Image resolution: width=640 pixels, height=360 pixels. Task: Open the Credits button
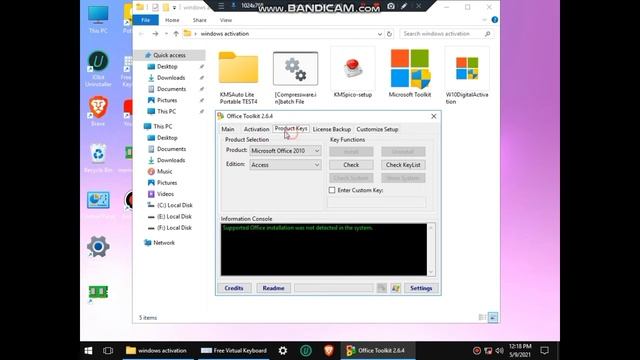tap(234, 288)
